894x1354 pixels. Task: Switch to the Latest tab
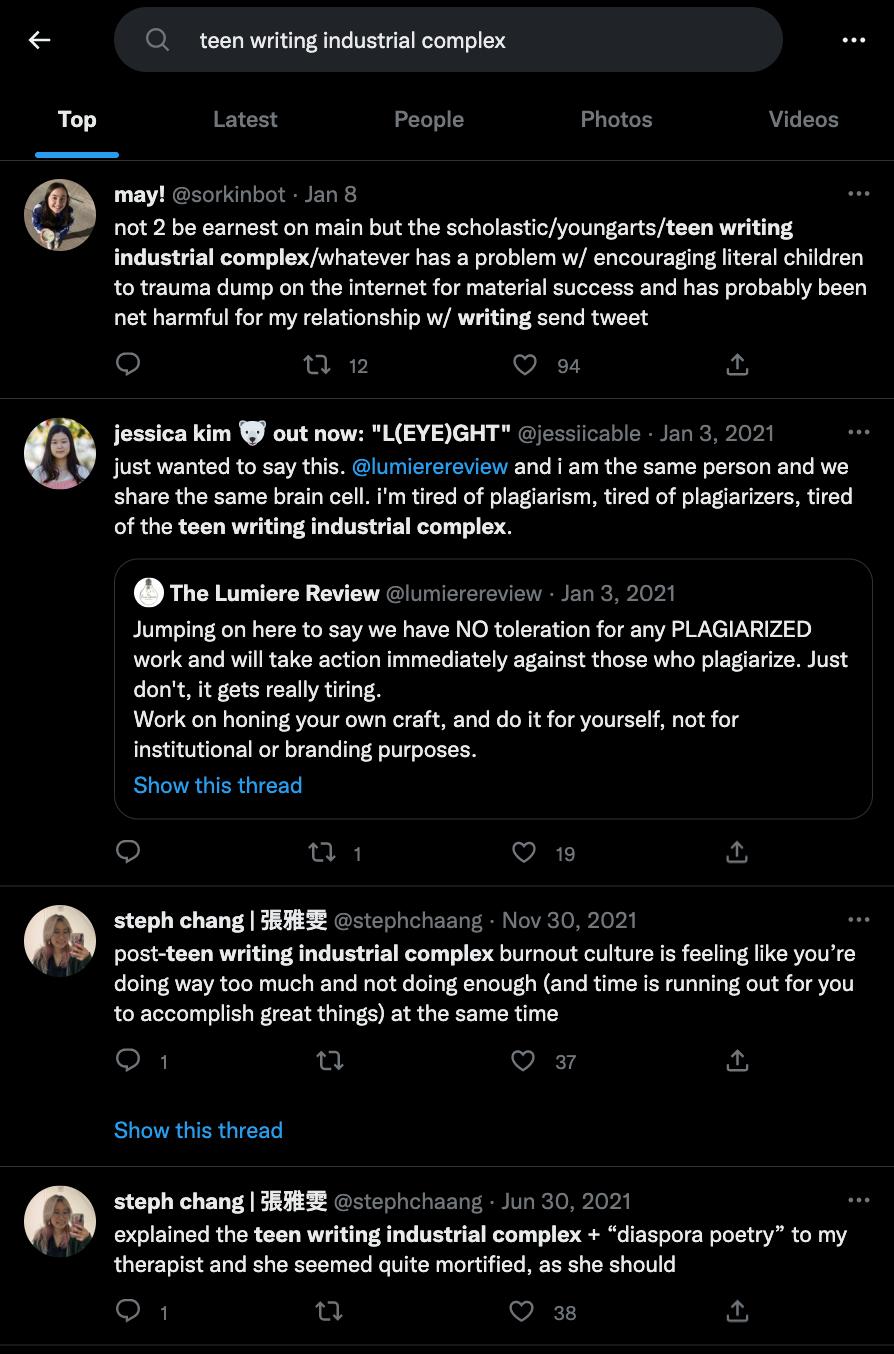click(x=245, y=120)
